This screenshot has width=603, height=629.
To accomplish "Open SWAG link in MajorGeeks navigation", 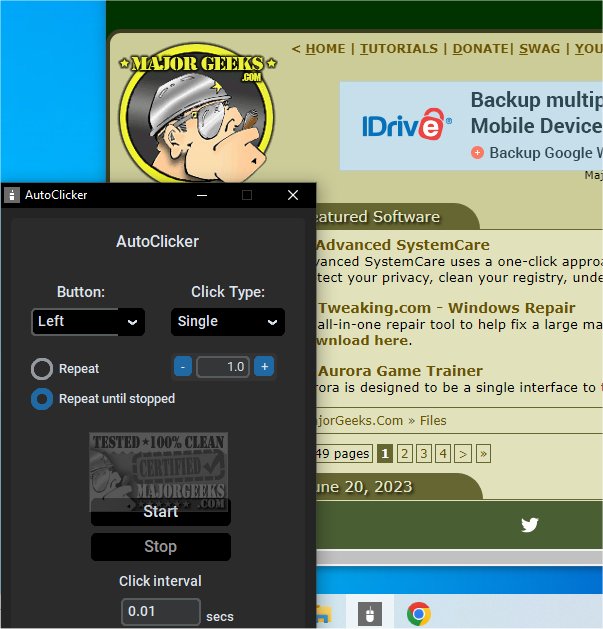I will point(539,49).
